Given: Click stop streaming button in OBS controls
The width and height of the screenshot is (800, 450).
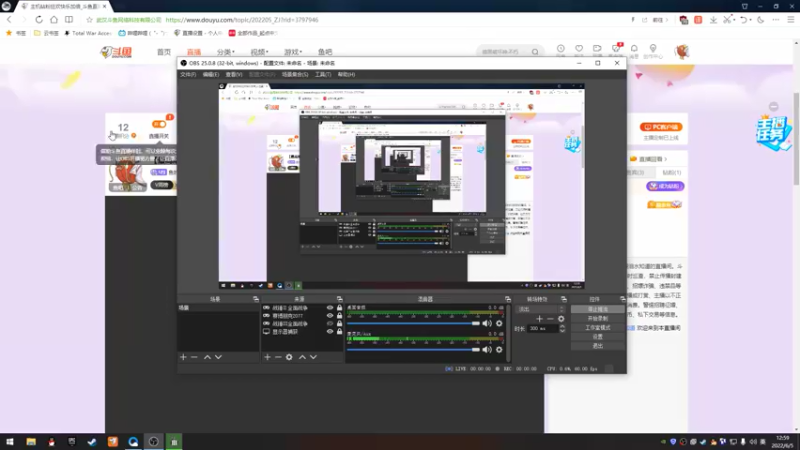Looking at the screenshot, I should [597, 309].
